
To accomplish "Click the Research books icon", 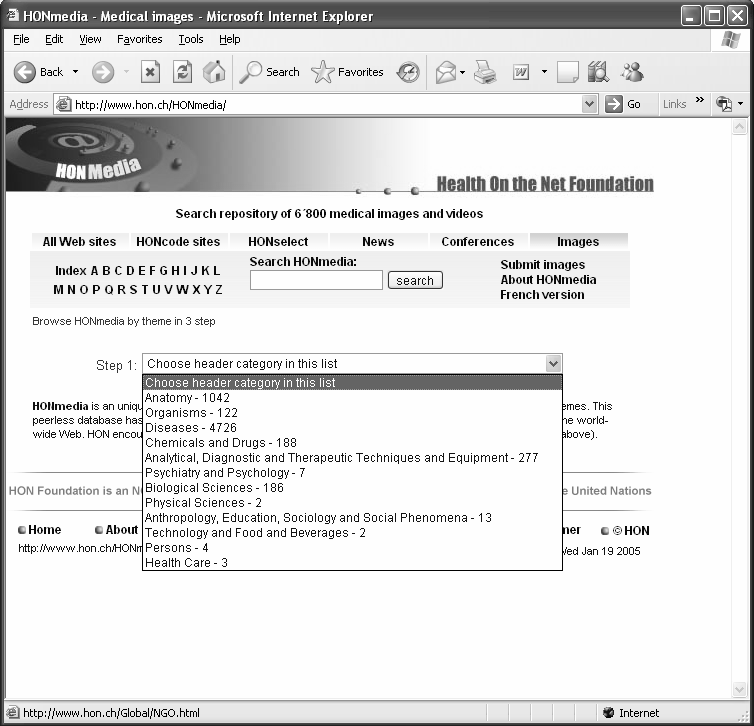I will [598, 72].
